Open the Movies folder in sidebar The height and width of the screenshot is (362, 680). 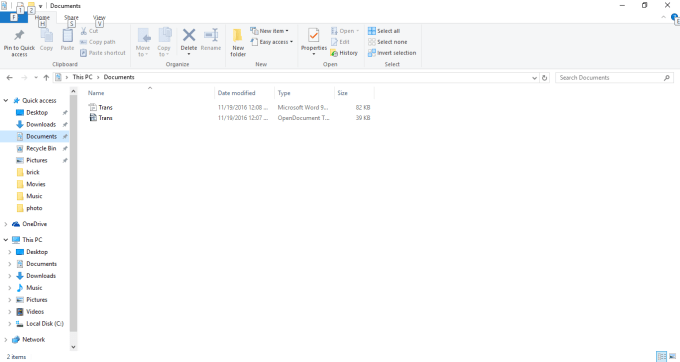[x=36, y=184]
